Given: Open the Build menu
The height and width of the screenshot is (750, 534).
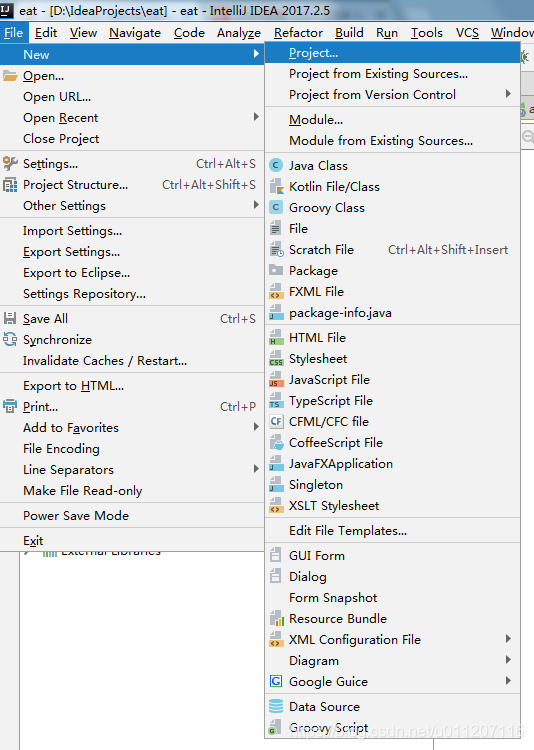Looking at the screenshot, I should [349, 33].
